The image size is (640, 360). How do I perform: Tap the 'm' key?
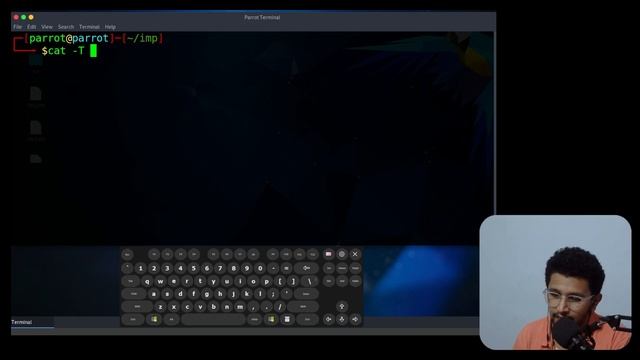click(240, 307)
